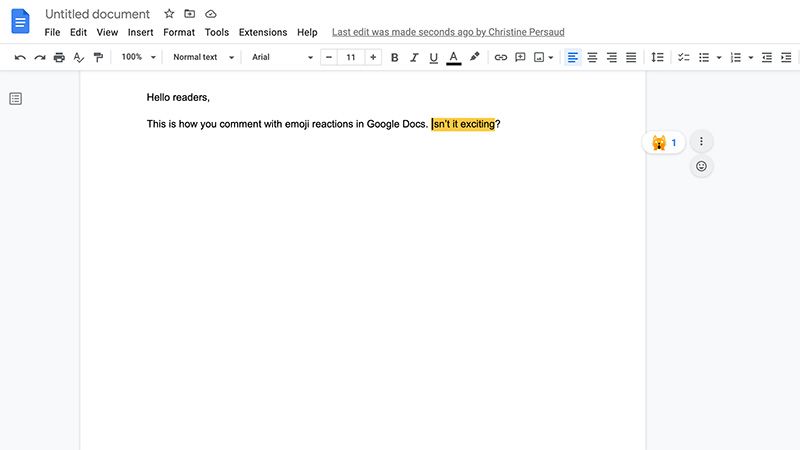Click the emoji reaction with count 1
This screenshot has width=800, height=450.
point(664,142)
